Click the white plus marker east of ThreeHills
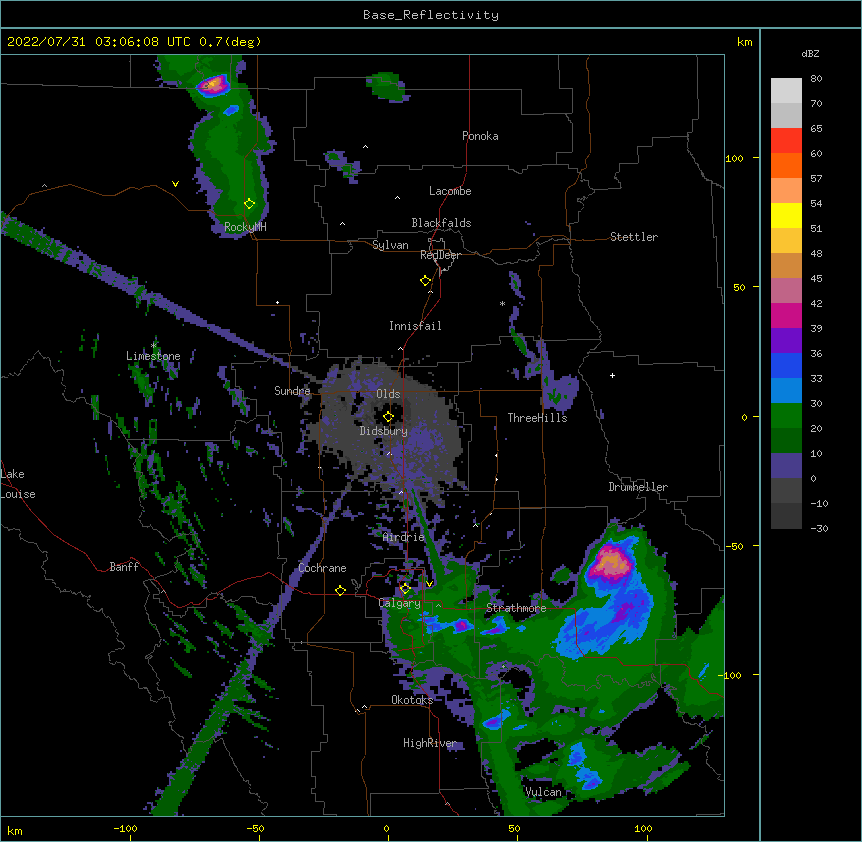This screenshot has height=842, width=862. pos(612,375)
